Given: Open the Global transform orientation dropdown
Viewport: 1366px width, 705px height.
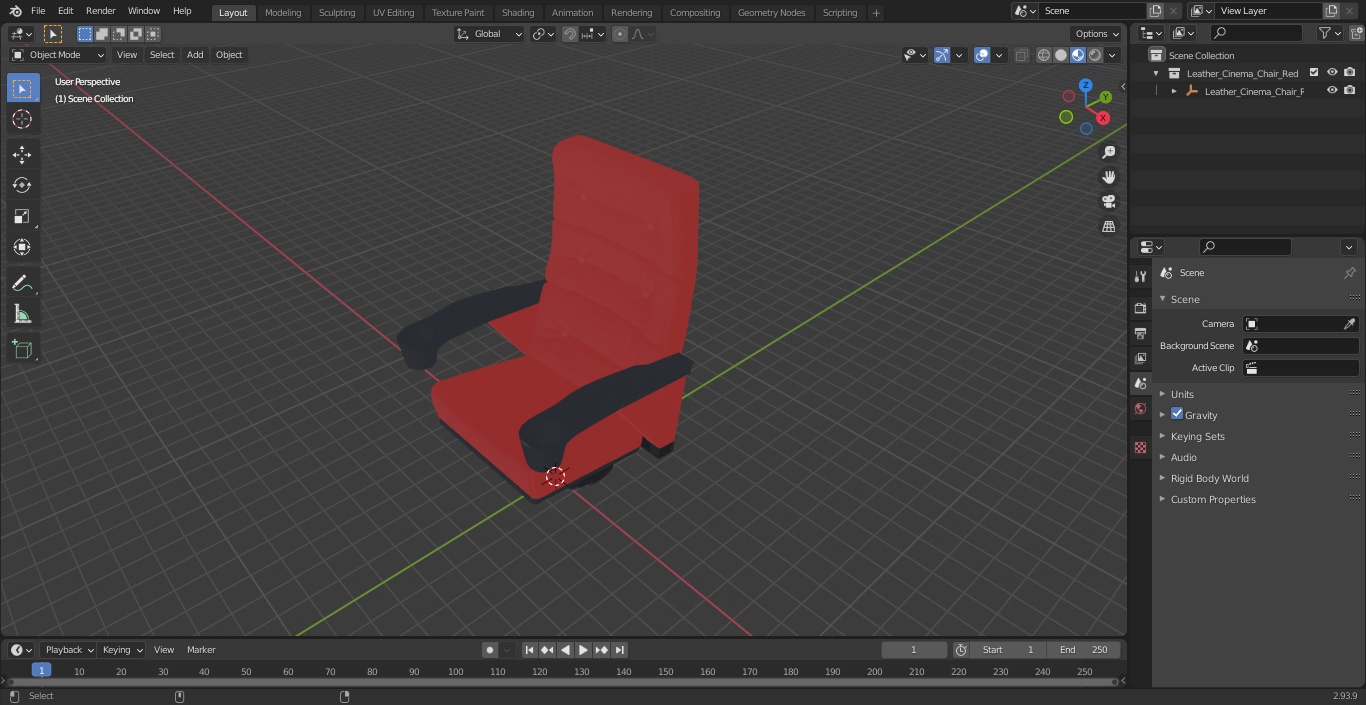Looking at the screenshot, I should pos(490,34).
